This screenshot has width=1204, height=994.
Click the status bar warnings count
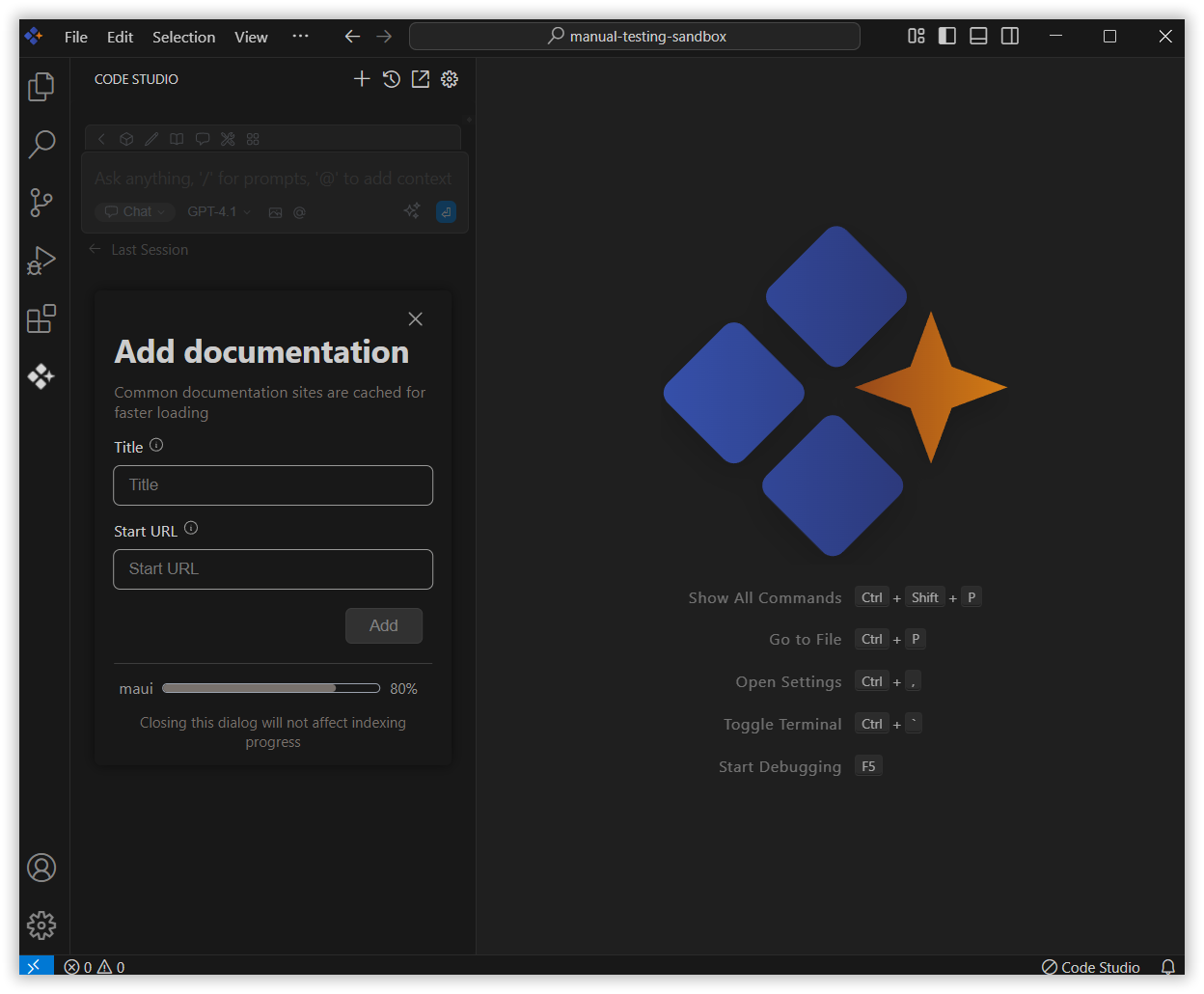111,967
